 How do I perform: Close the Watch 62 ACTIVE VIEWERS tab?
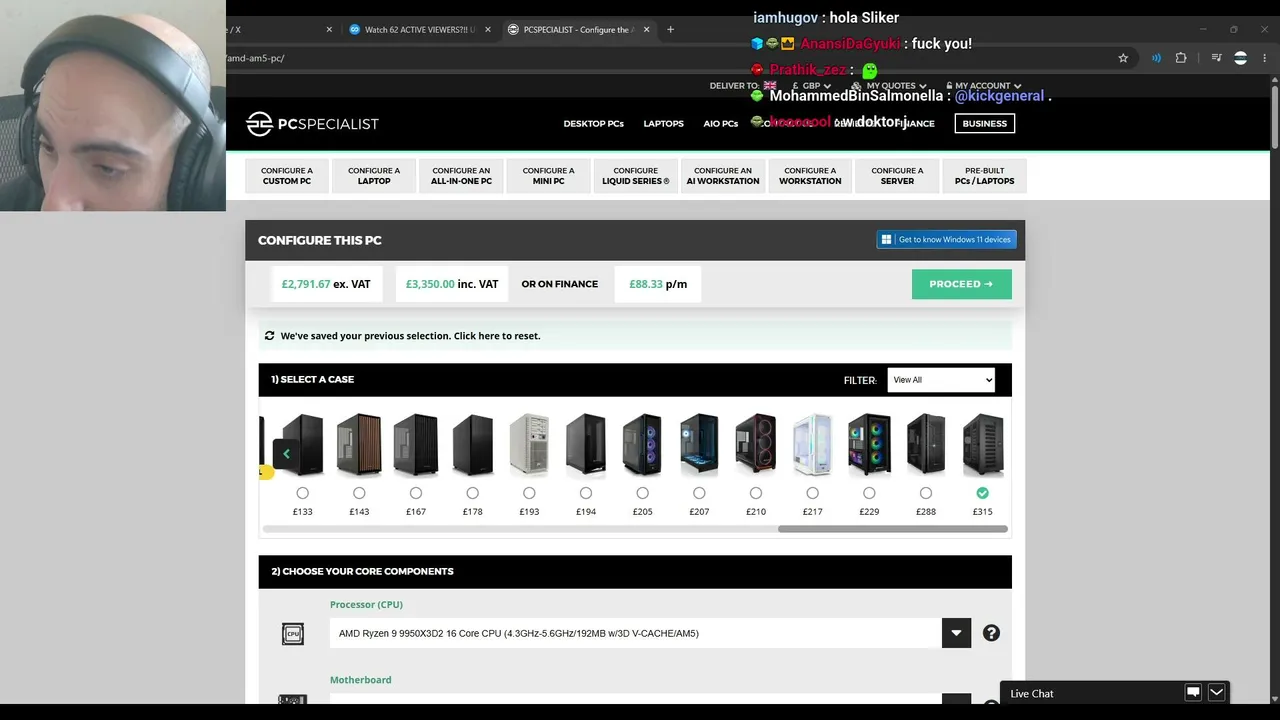[488, 29]
